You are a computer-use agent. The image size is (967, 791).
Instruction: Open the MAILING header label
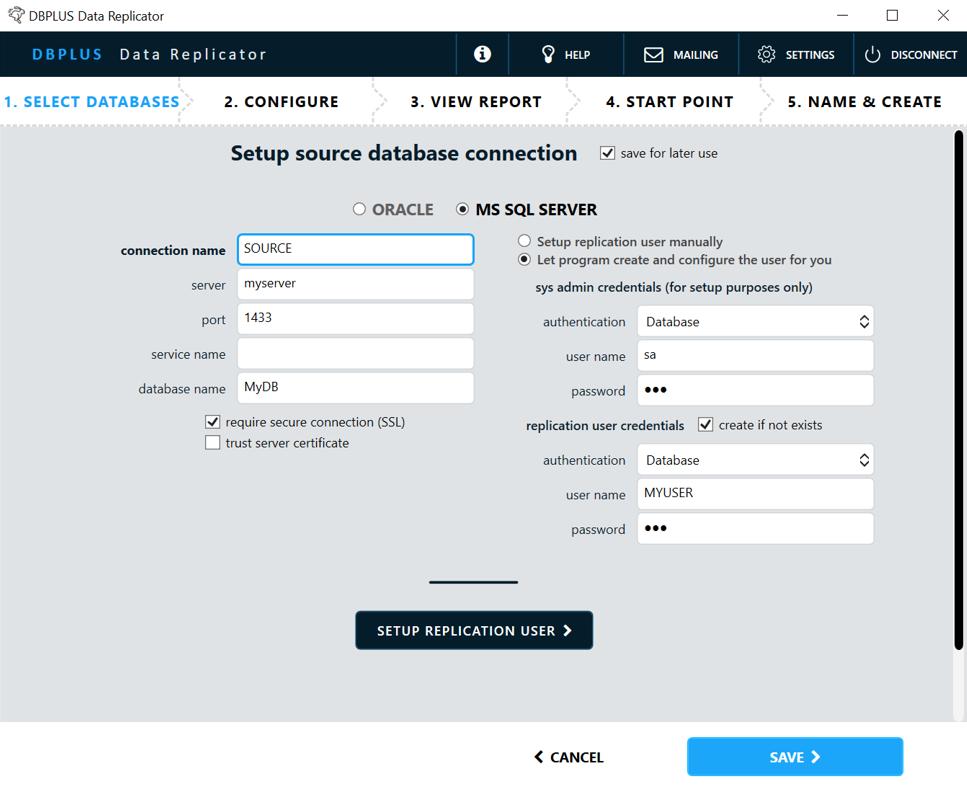(x=696, y=55)
